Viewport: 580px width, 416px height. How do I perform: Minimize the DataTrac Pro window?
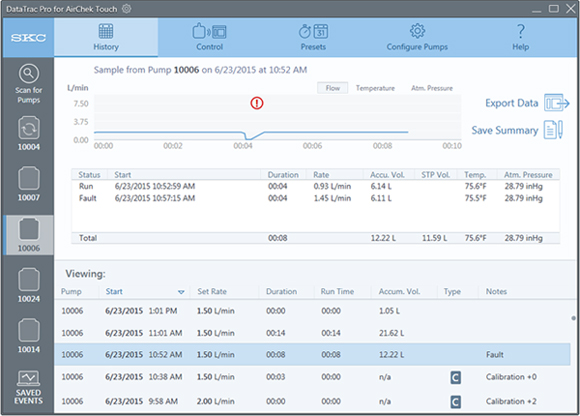(536, 11)
